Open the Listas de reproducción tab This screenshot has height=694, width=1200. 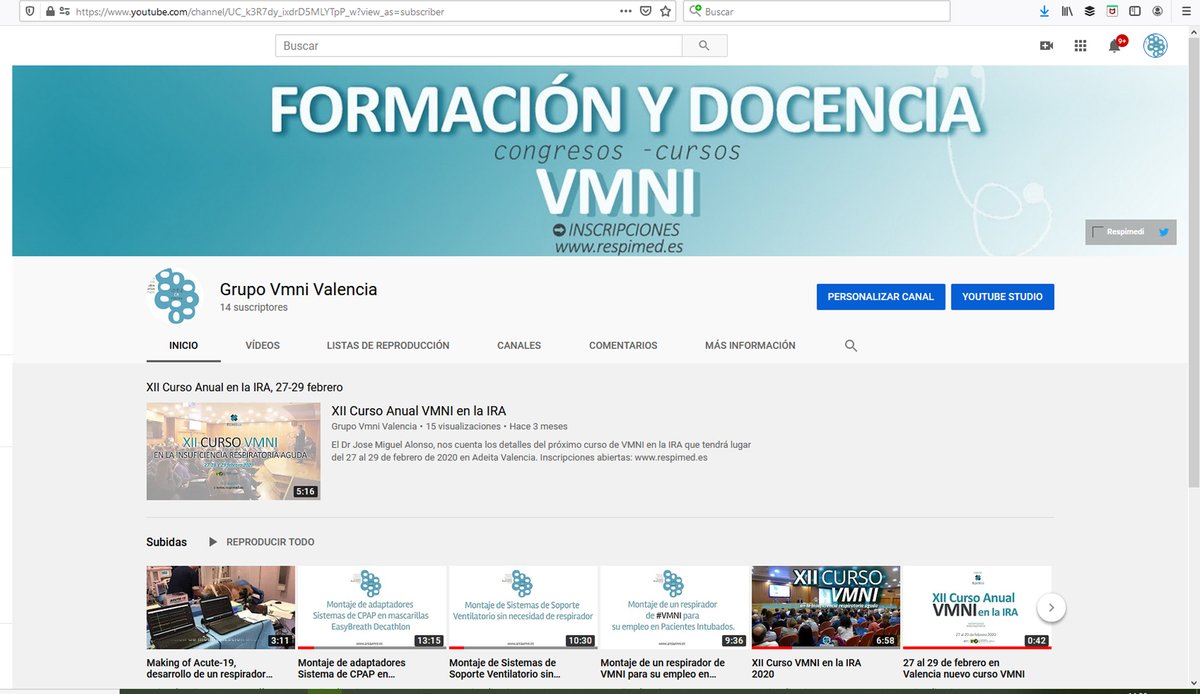pyautogui.click(x=388, y=345)
